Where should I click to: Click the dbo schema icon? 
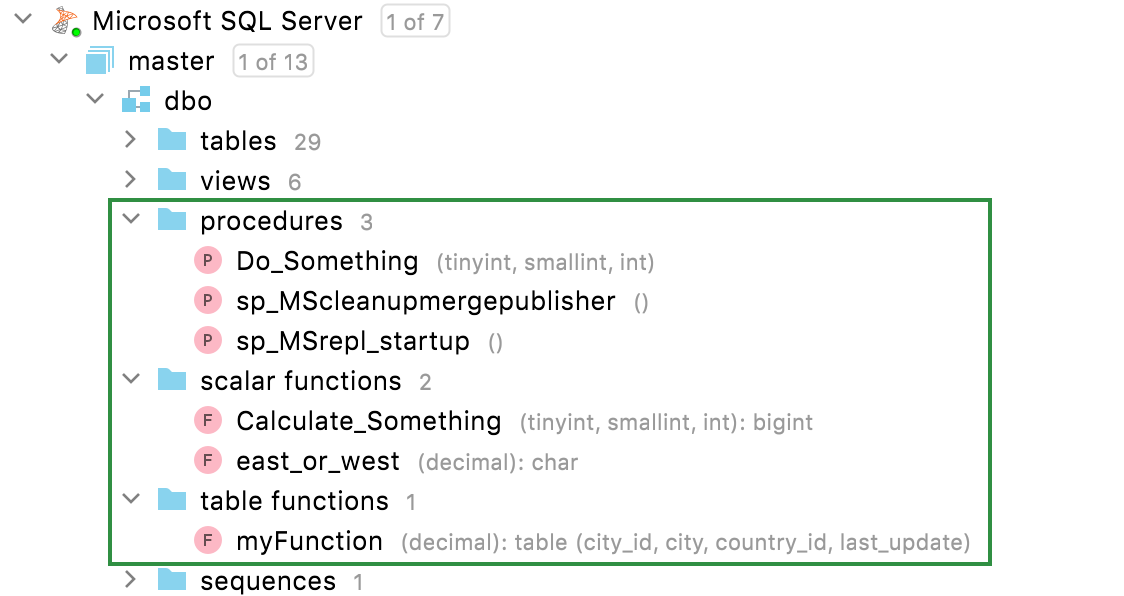[135, 100]
